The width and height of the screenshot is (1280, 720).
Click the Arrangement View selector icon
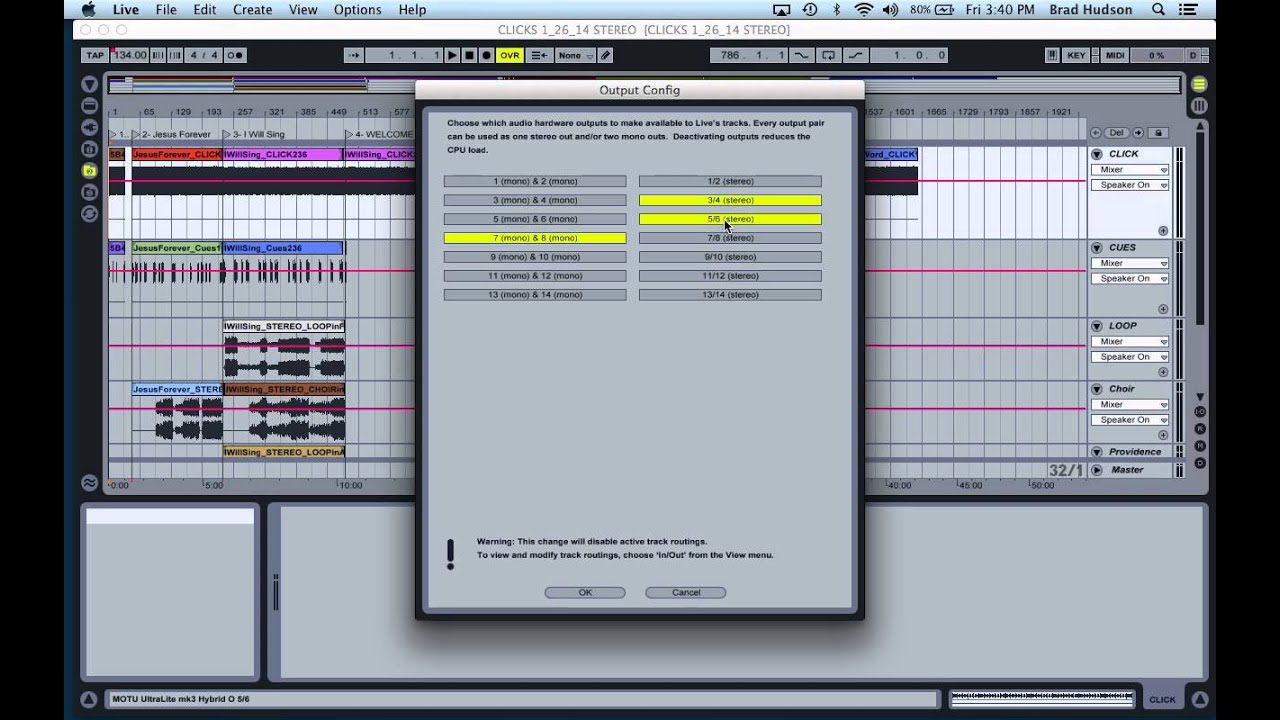click(1199, 84)
